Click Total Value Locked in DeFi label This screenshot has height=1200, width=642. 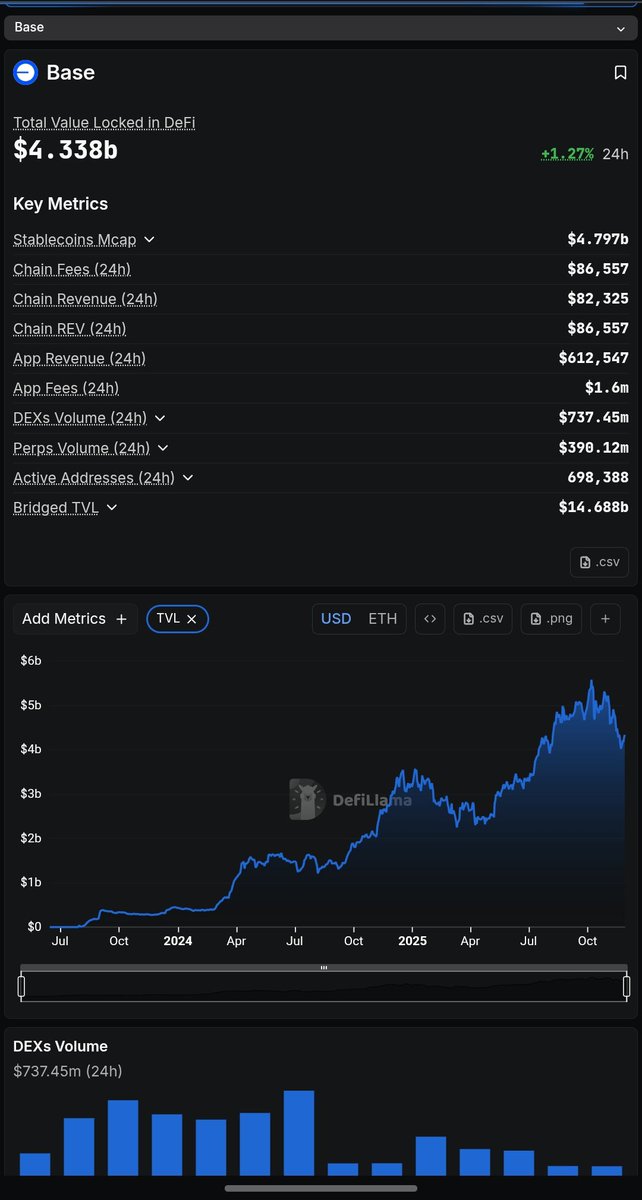tap(104, 123)
